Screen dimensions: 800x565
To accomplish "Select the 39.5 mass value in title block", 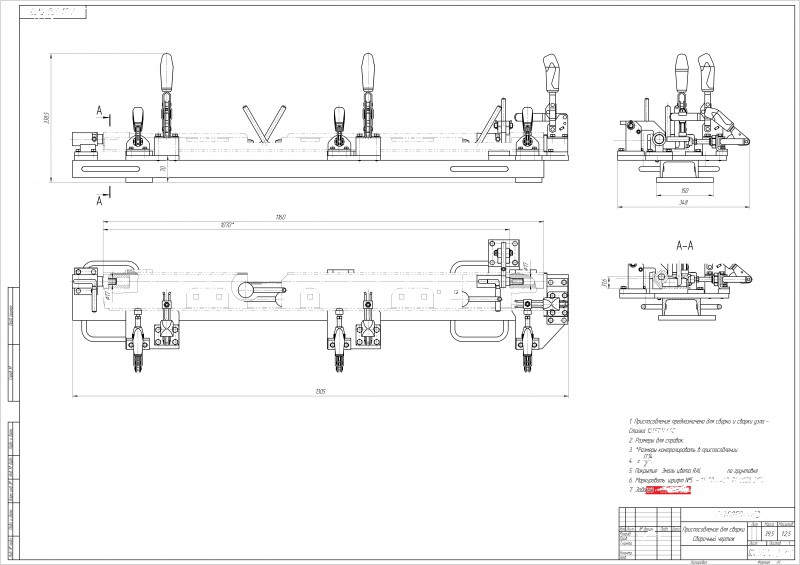I will [x=769, y=534].
